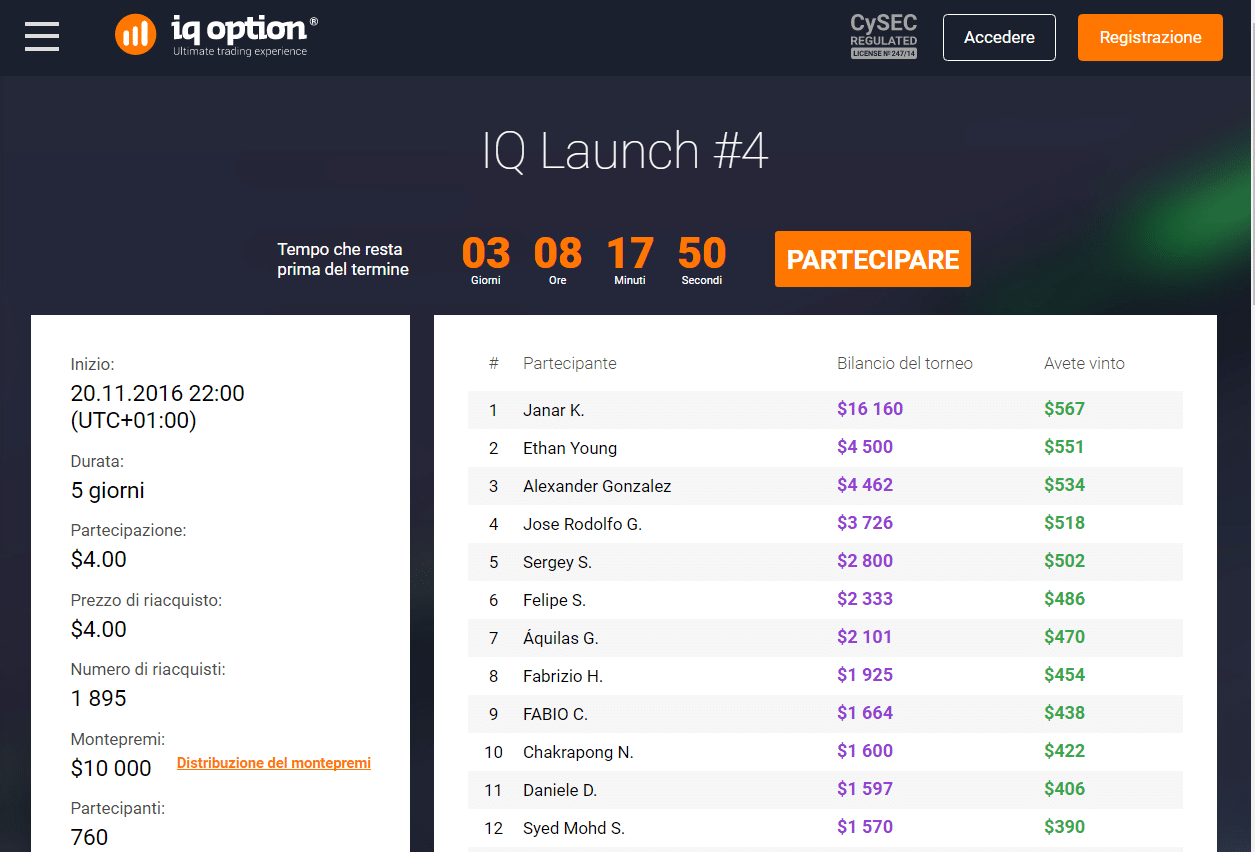The width and height of the screenshot is (1255, 852).
Task: Select participant Alexander Gonzalez
Action: pyautogui.click(x=597, y=486)
